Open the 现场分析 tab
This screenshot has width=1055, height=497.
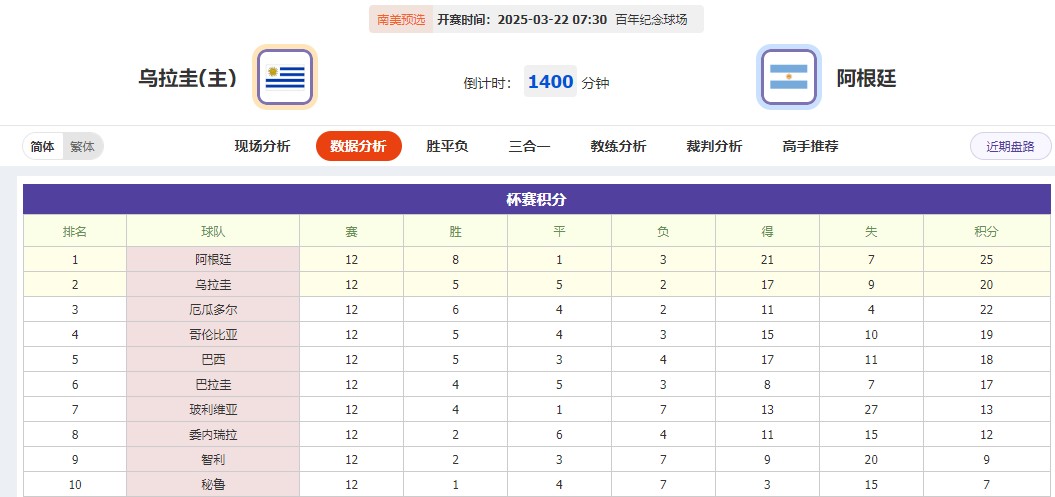coord(262,146)
